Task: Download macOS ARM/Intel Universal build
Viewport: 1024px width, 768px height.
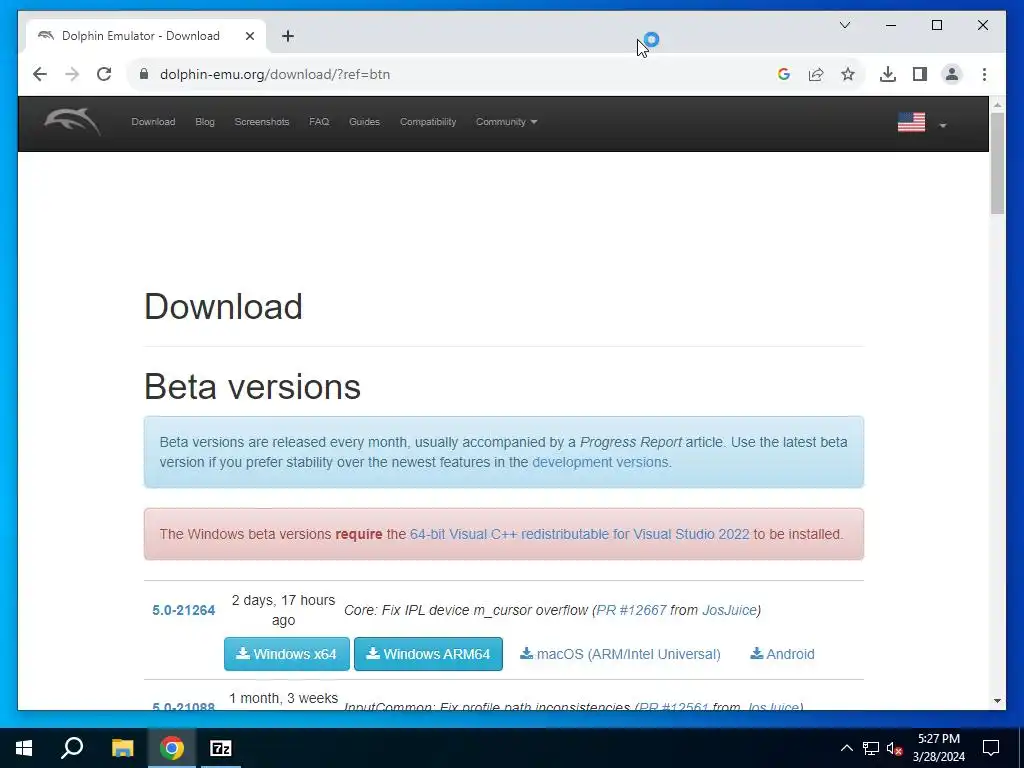Action: [620, 654]
